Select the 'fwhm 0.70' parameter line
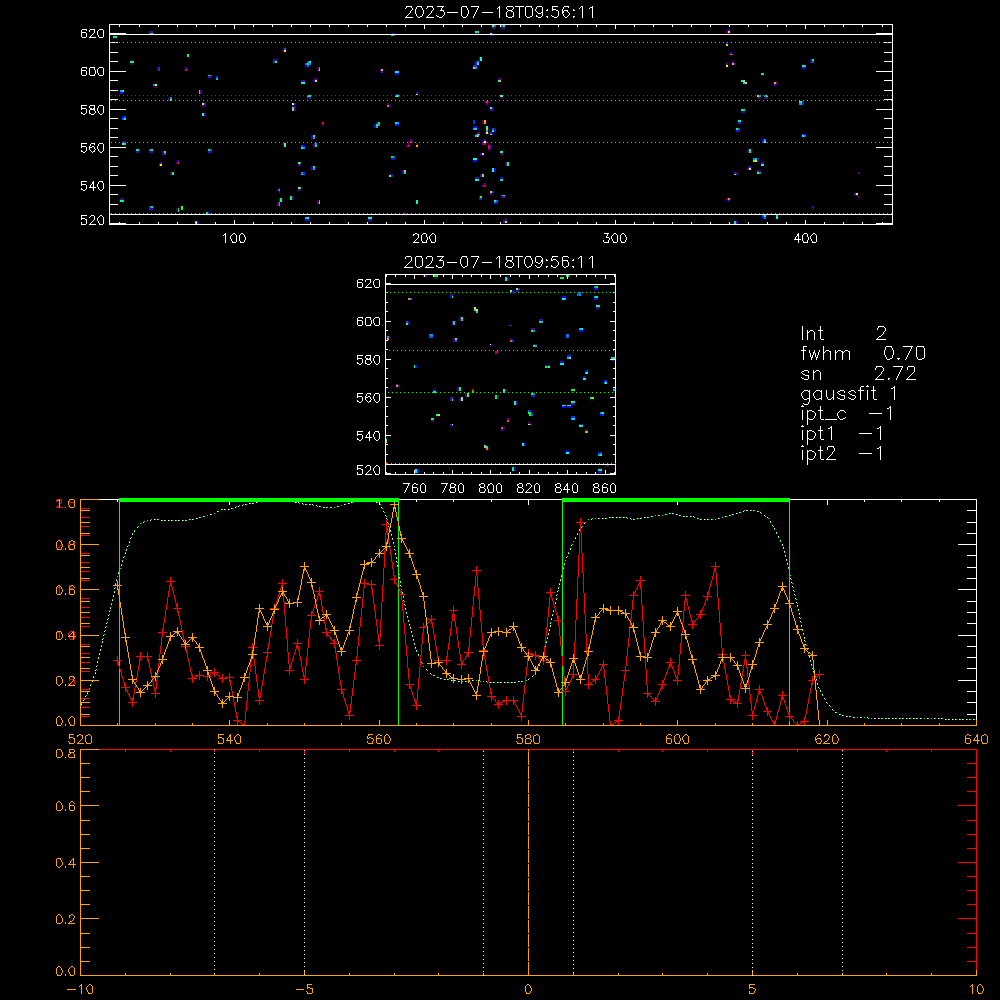Screen dimensions: 1000x1000 863,353
